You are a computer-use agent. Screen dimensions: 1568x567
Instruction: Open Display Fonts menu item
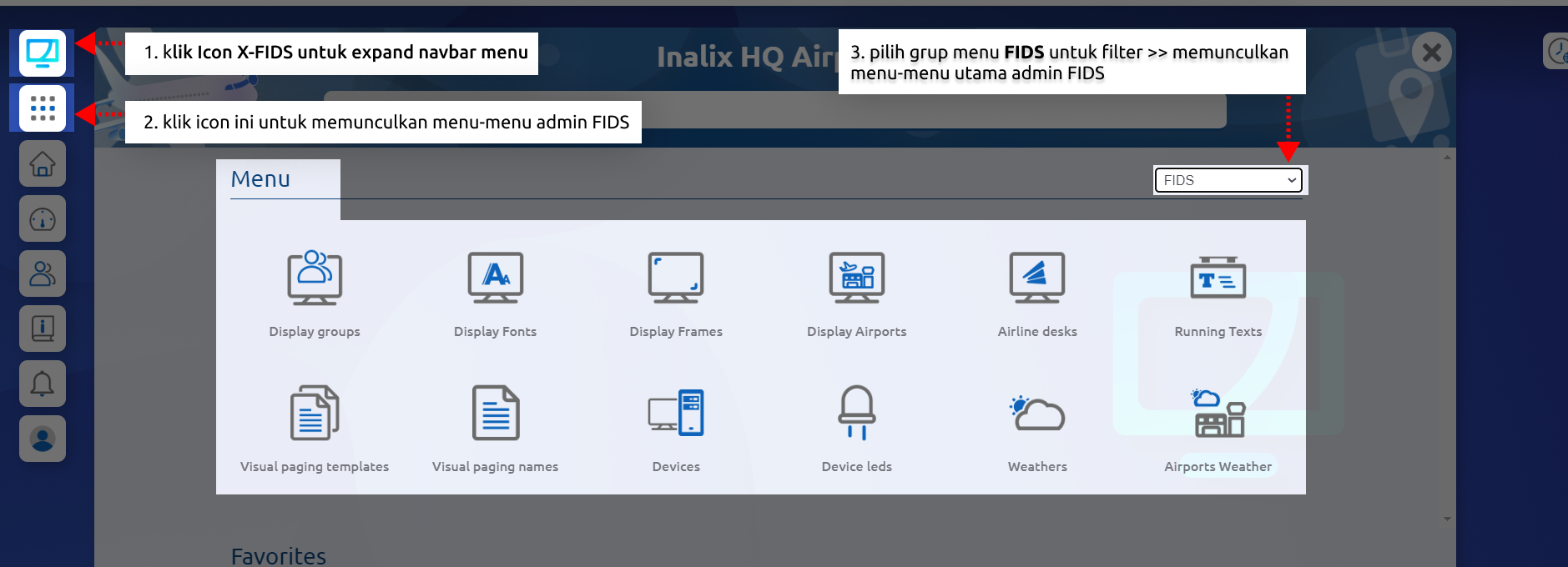pos(495,294)
